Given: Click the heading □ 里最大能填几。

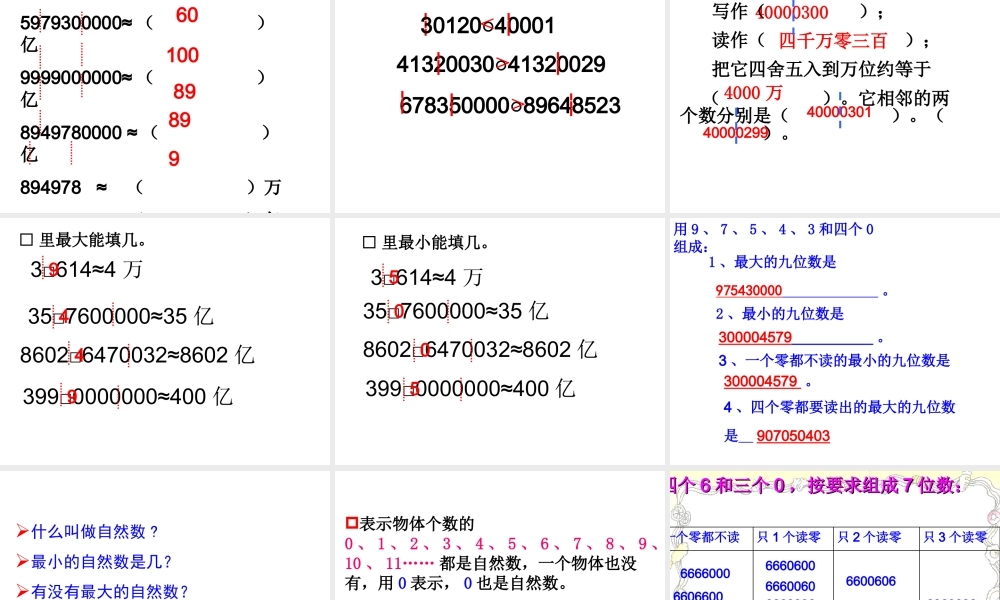Looking at the screenshot, I should (84, 240).
